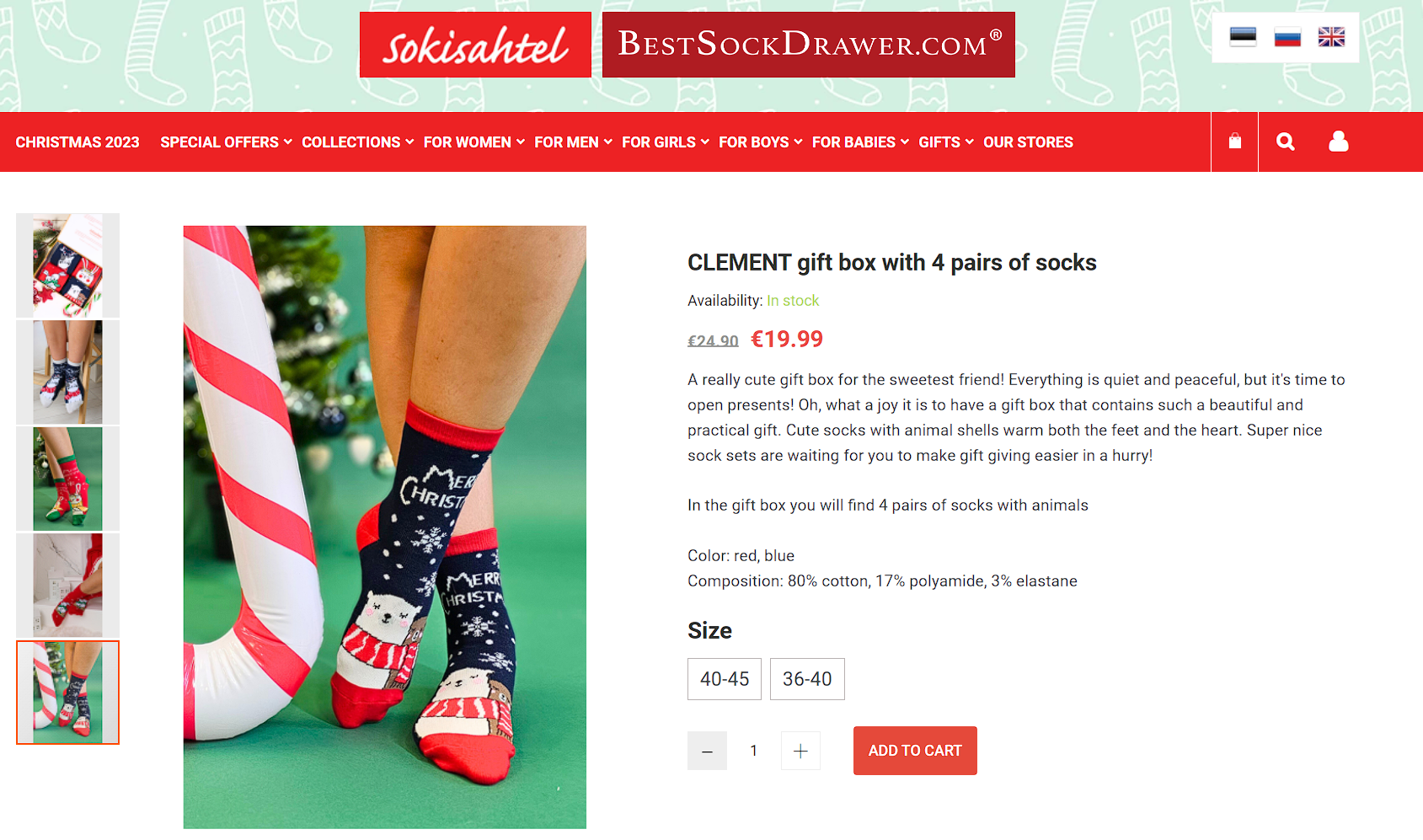The image size is (1423, 840).
Task: Click the quantity input field
Action: click(x=754, y=751)
